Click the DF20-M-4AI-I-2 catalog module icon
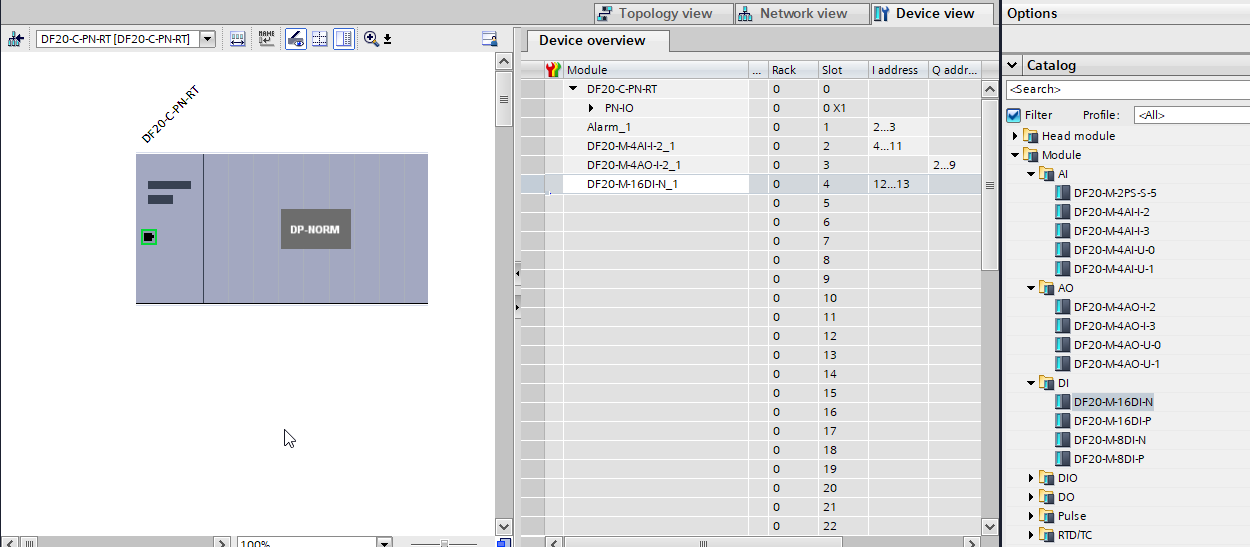The image size is (1250, 547). tap(1063, 212)
